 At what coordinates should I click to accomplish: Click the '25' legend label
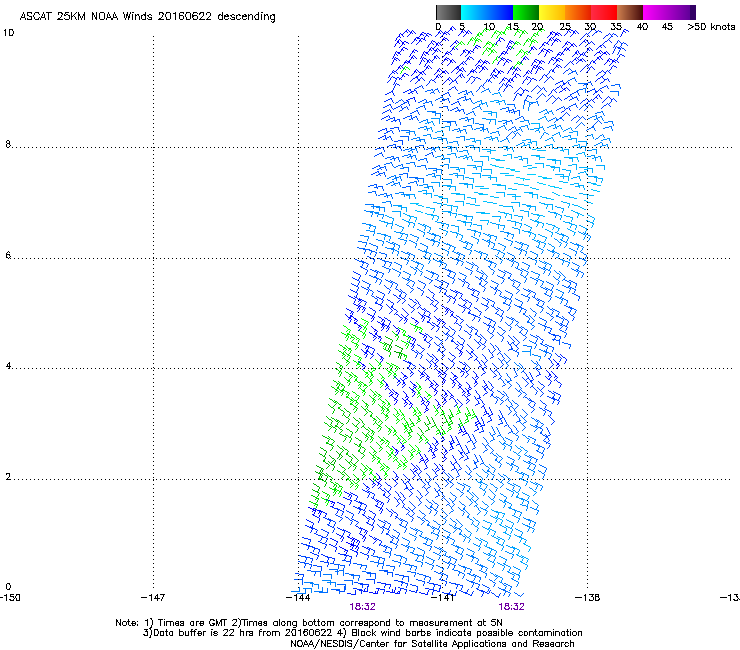click(565, 27)
